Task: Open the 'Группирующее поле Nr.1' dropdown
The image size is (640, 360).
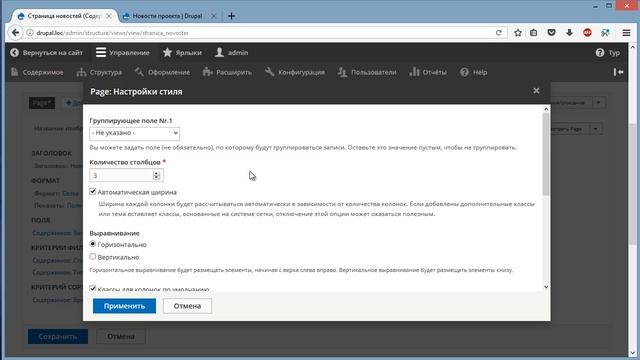Action: click(x=134, y=133)
